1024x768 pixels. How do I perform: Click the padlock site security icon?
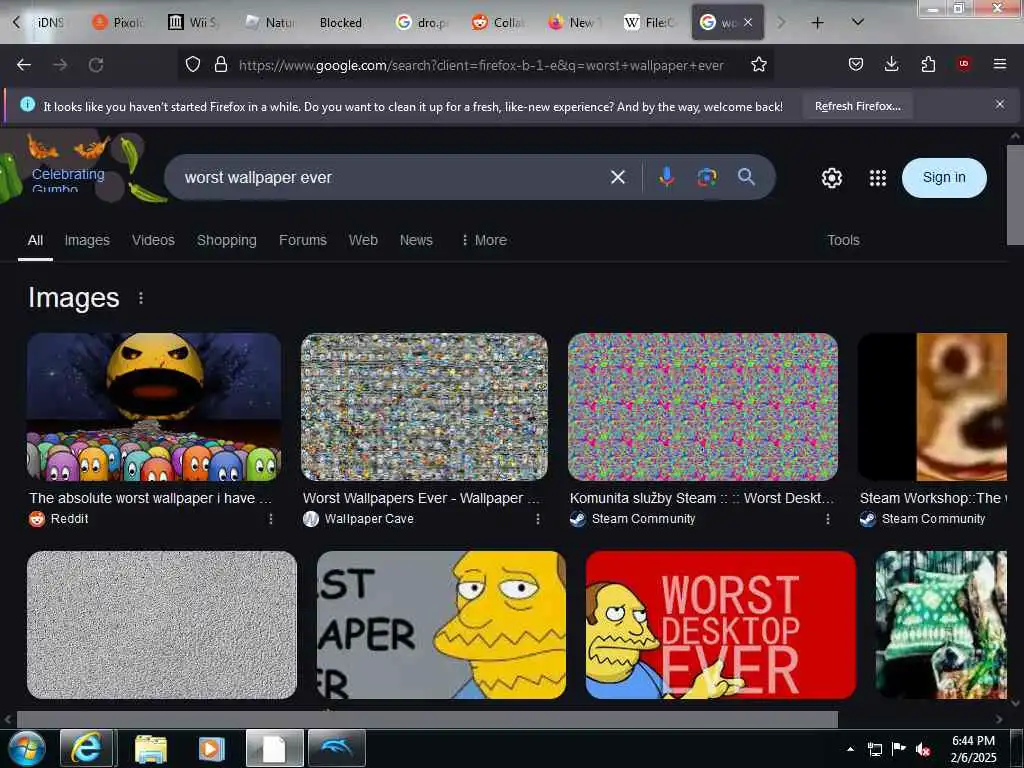221,64
